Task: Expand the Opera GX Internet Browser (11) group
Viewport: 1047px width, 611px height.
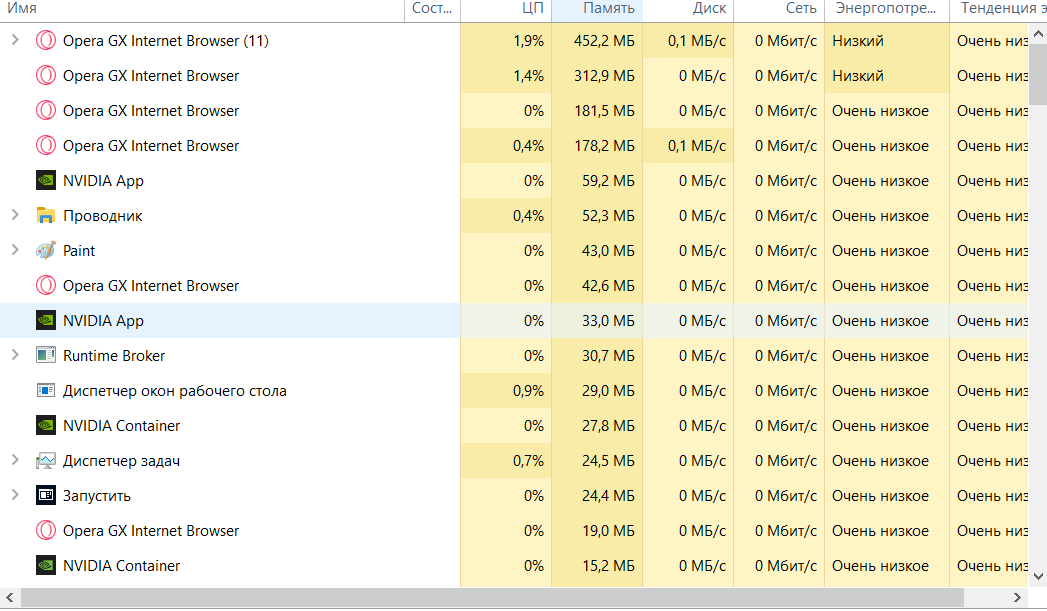Action: pyautogui.click(x=15, y=41)
